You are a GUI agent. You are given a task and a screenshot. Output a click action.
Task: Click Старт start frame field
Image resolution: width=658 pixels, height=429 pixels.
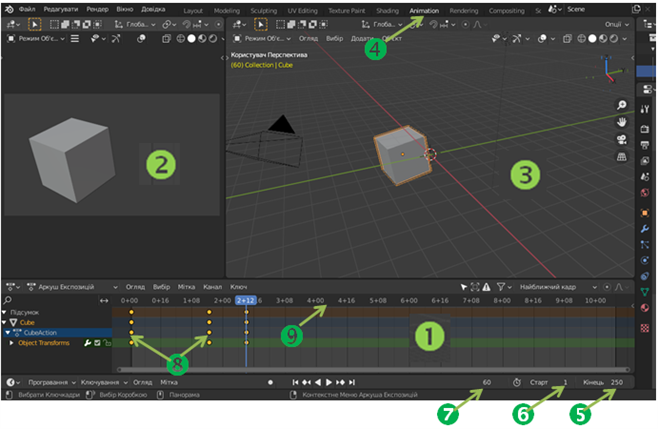pos(549,382)
